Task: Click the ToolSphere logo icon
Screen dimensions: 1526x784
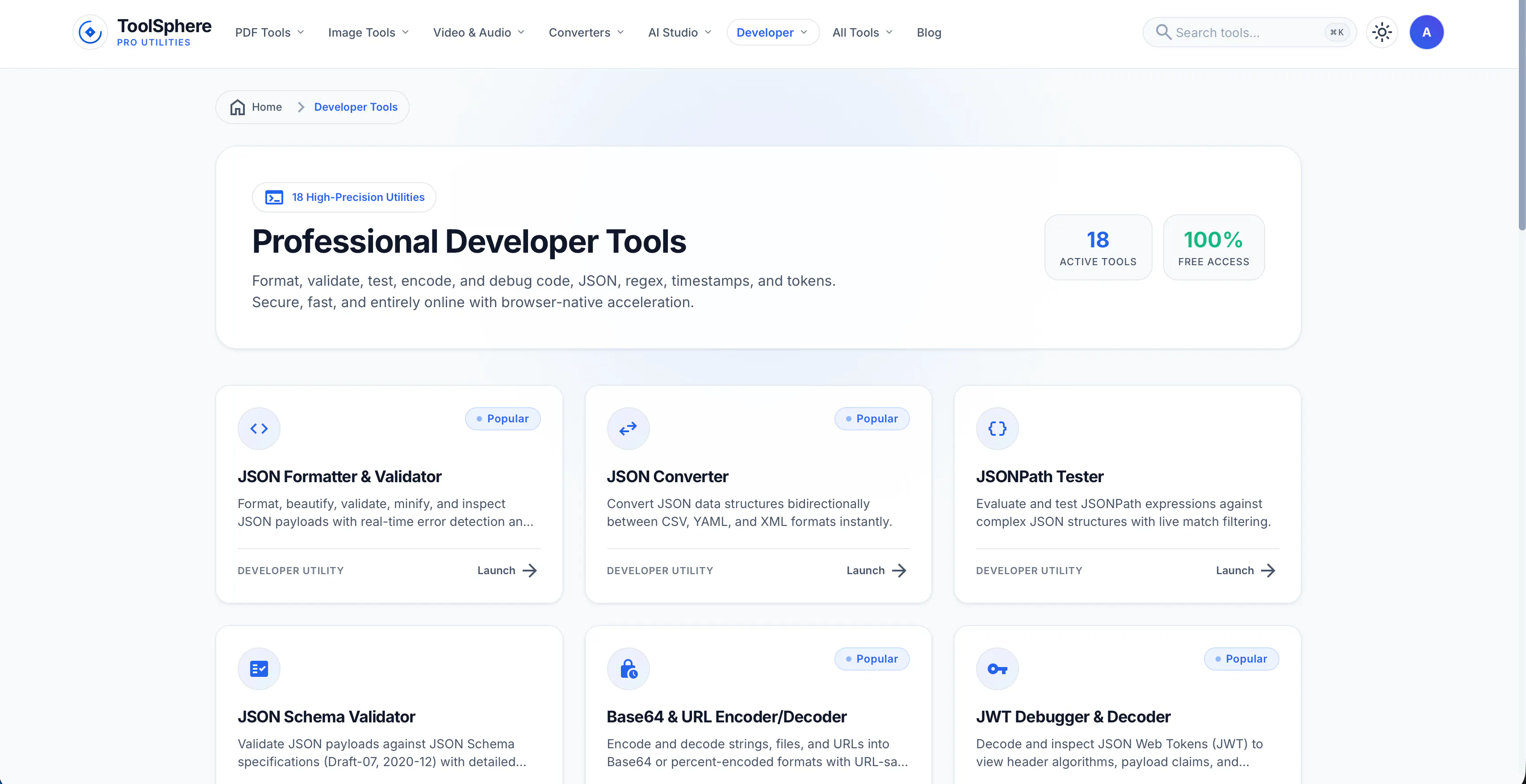Action: tap(90, 32)
